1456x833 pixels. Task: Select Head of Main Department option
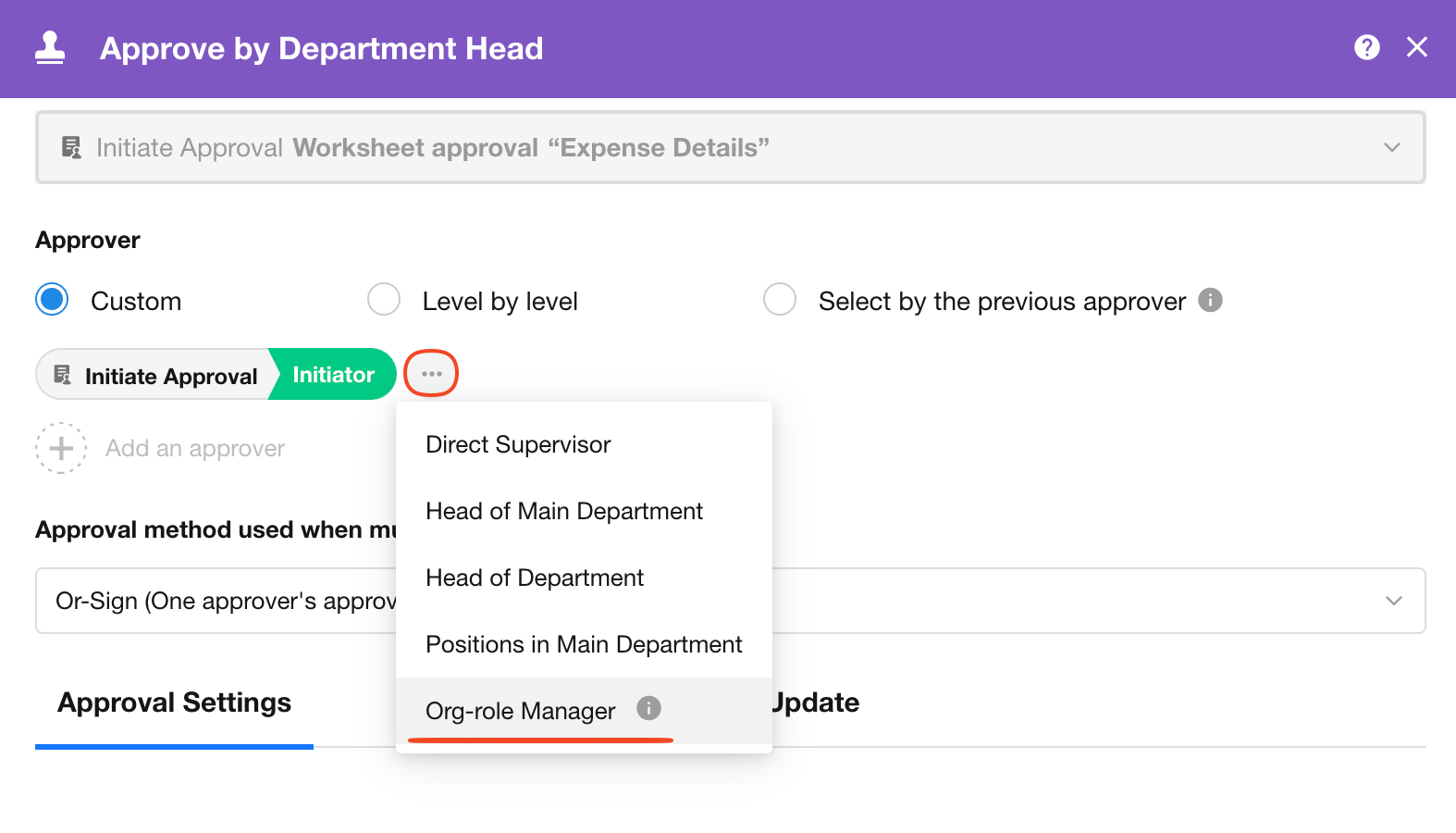tap(564, 512)
